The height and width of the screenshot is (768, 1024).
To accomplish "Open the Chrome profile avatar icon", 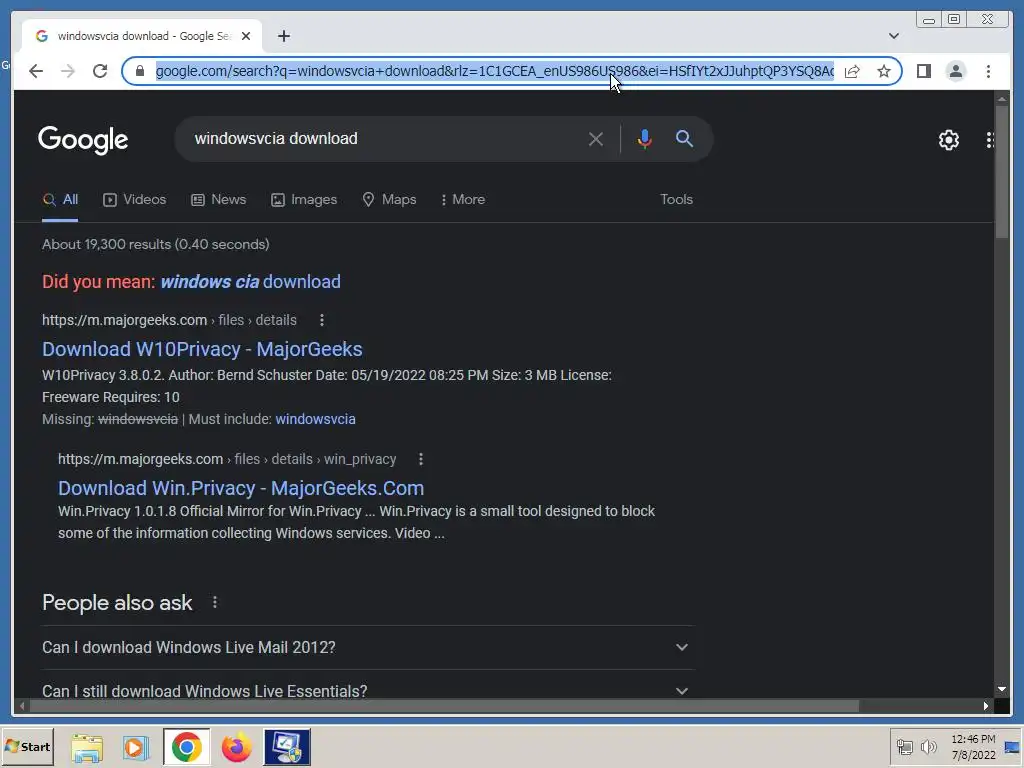I will tap(955, 71).
